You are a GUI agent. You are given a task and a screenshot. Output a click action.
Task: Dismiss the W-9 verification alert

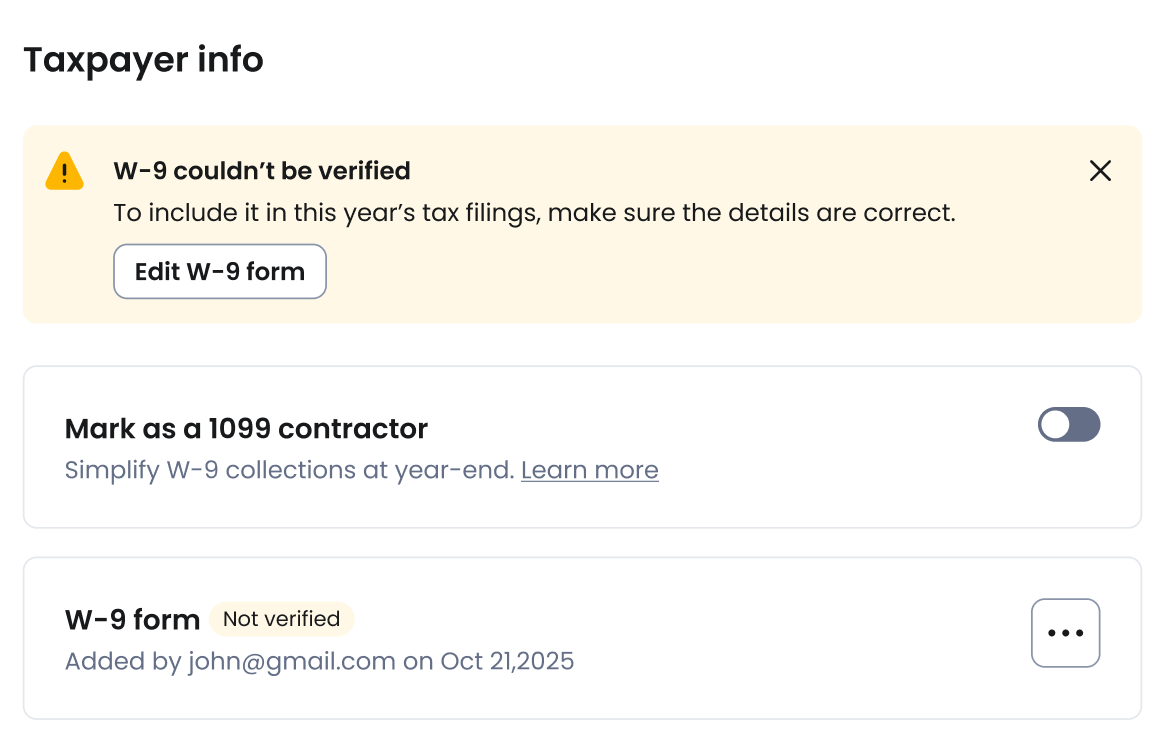[x=1100, y=171]
